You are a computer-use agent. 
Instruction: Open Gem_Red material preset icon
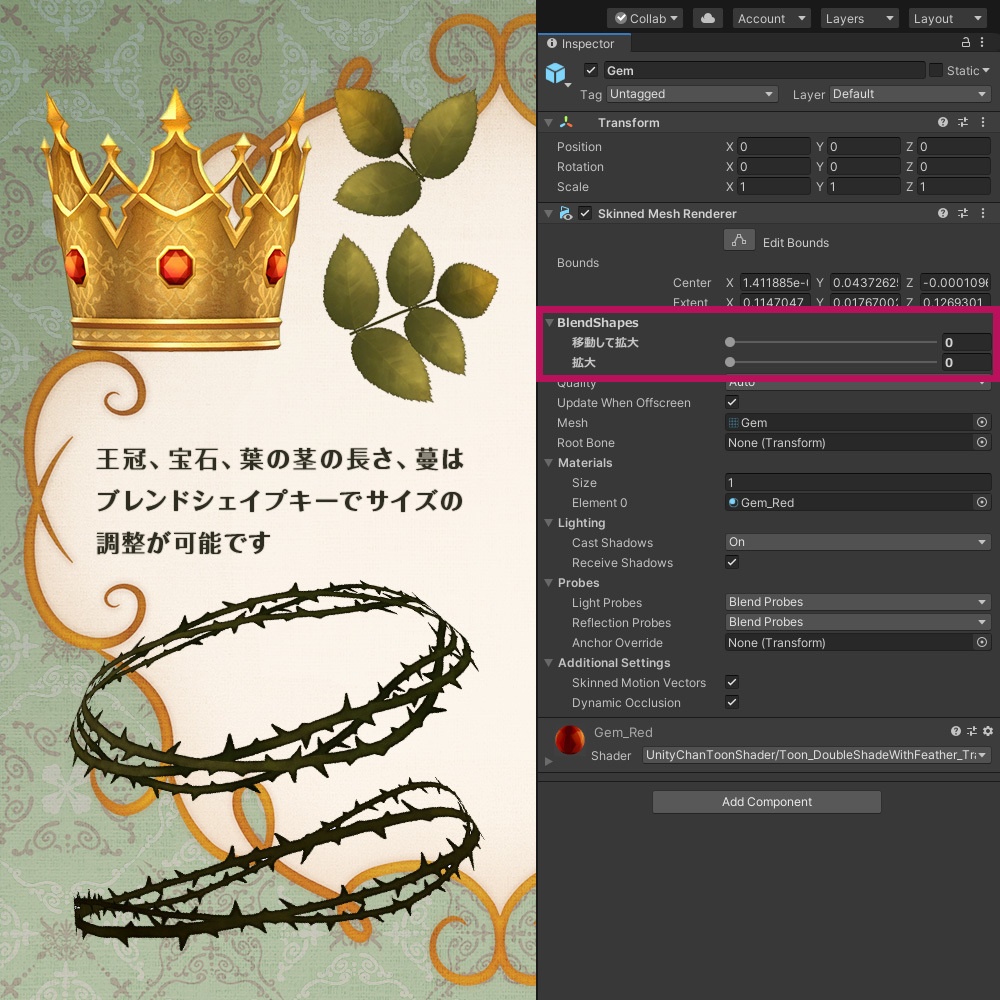971,731
